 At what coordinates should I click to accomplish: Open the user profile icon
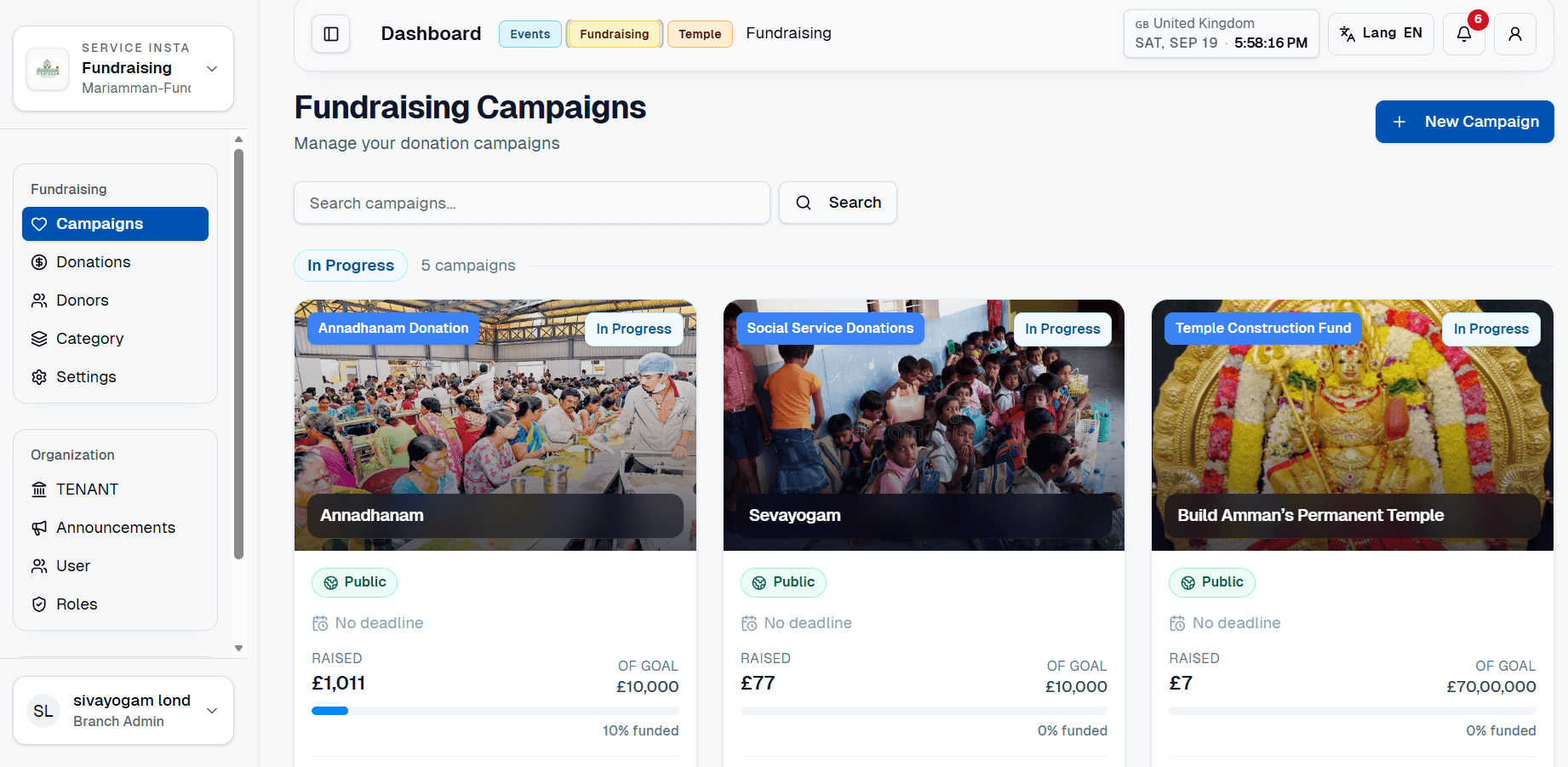(x=1515, y=34)
